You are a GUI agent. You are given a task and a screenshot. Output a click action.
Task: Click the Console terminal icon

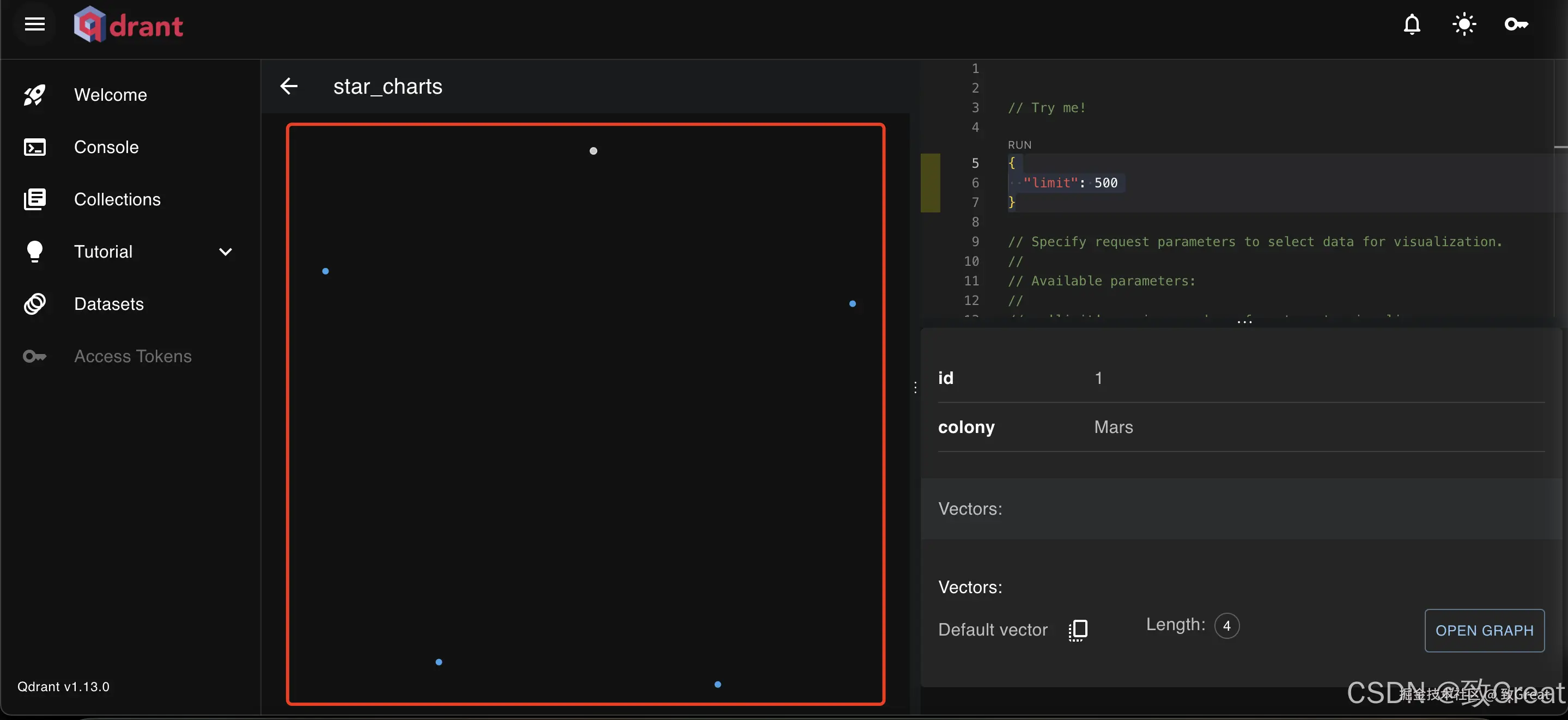(35, 147)
